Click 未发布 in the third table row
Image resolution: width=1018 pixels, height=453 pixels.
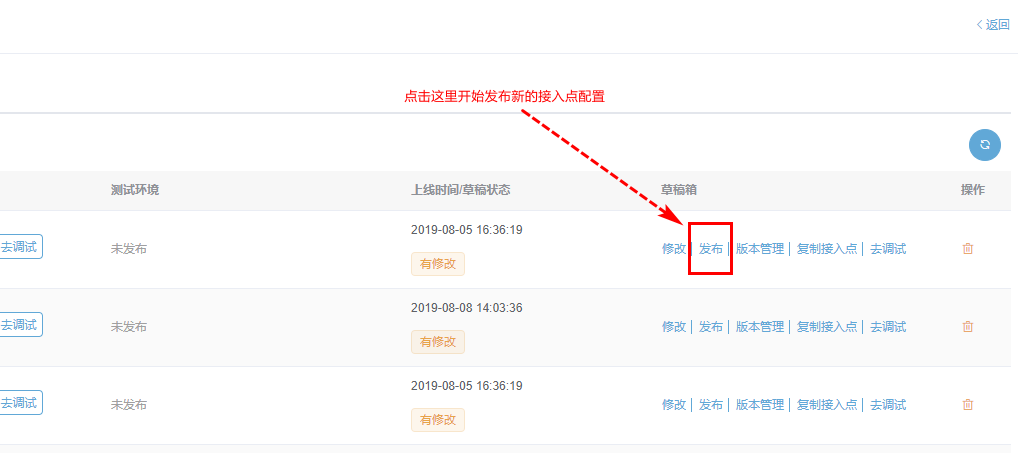click(129, 405)
